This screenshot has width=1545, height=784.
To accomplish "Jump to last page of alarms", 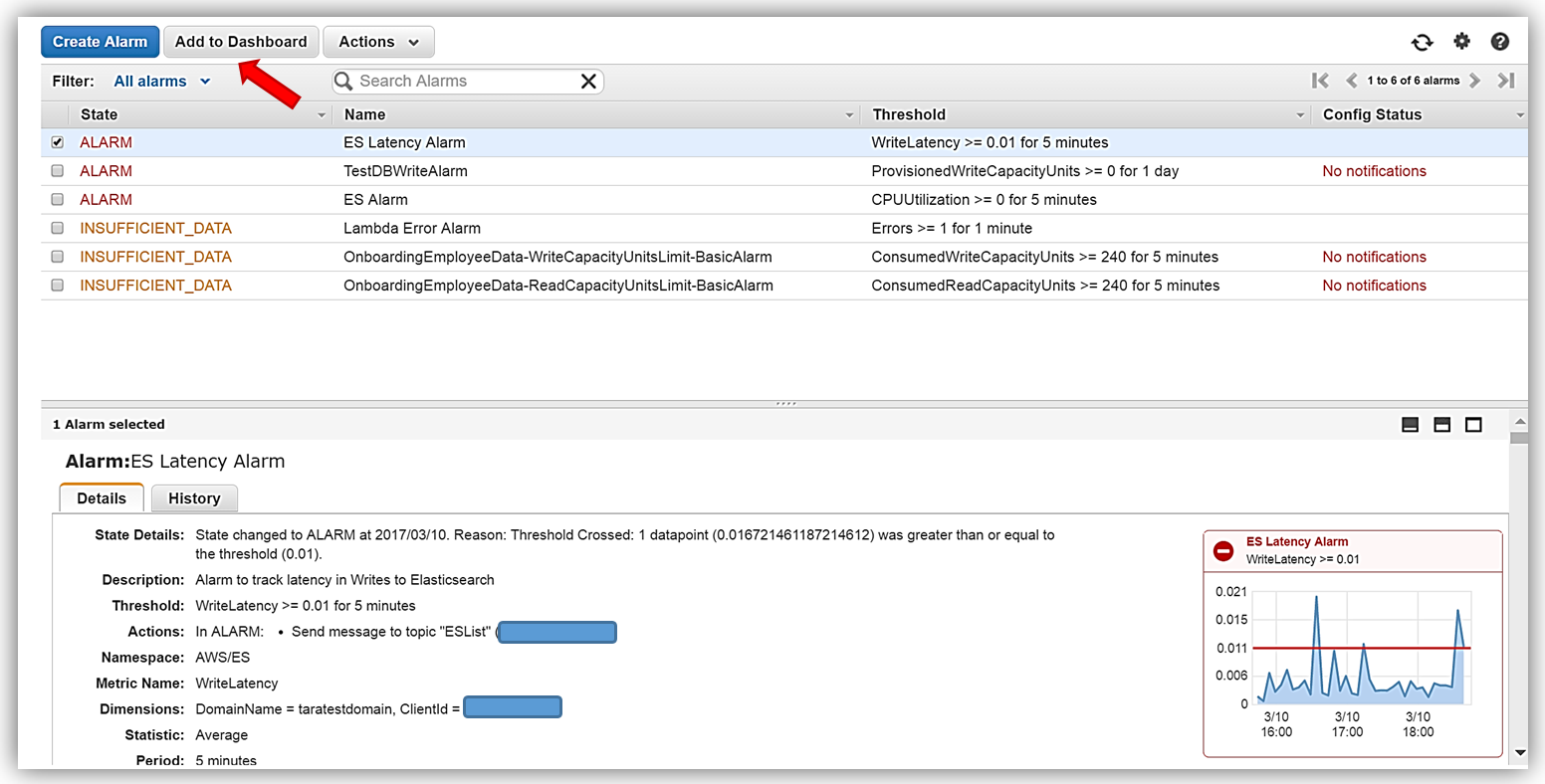I will point(1506,81).
